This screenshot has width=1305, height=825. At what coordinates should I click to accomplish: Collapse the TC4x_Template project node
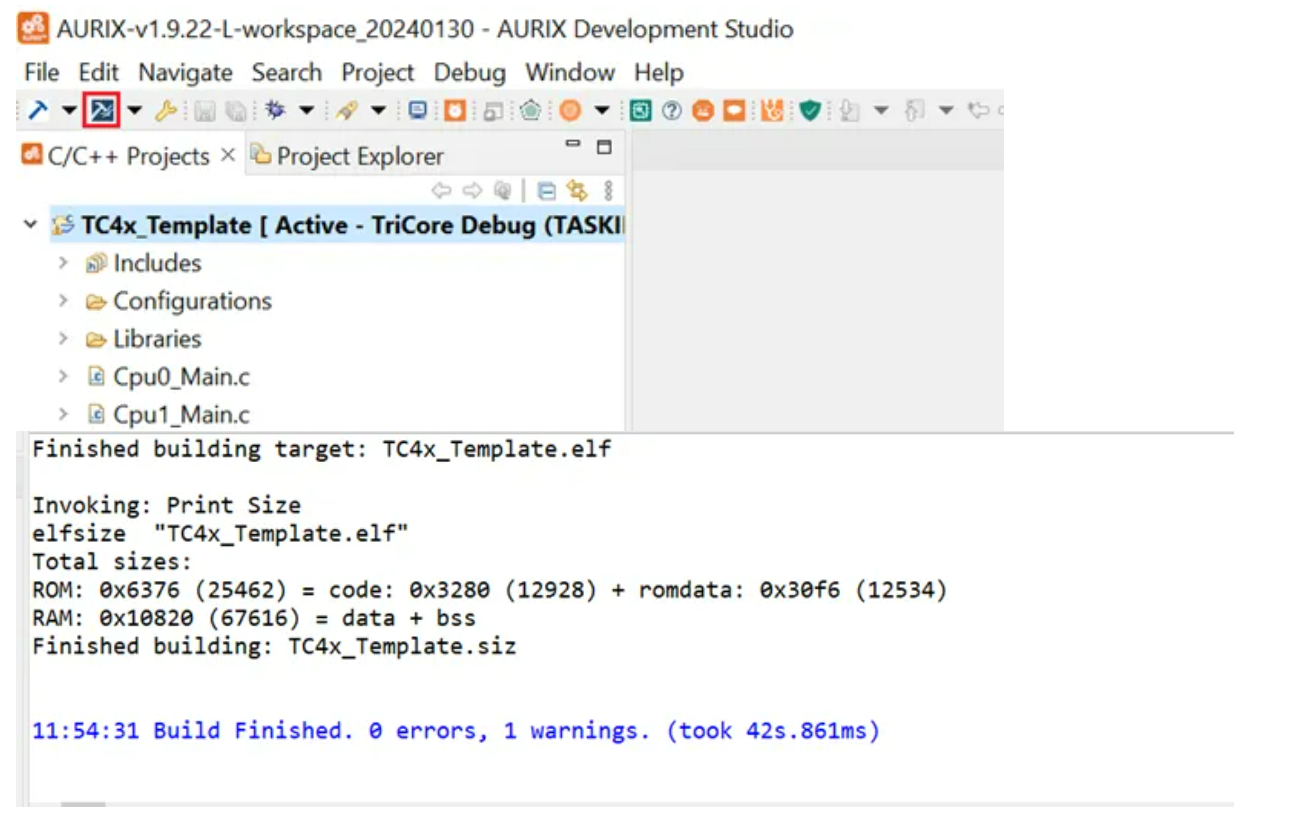click(x=30, y=225)
